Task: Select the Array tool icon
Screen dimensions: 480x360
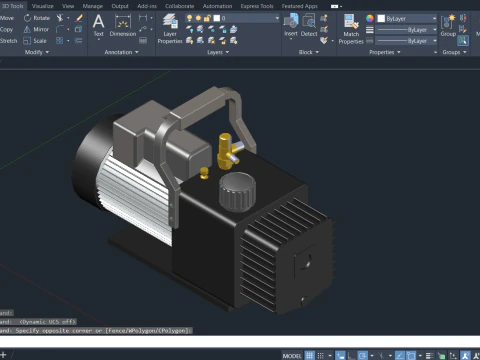Action: [x=60, y=41]
